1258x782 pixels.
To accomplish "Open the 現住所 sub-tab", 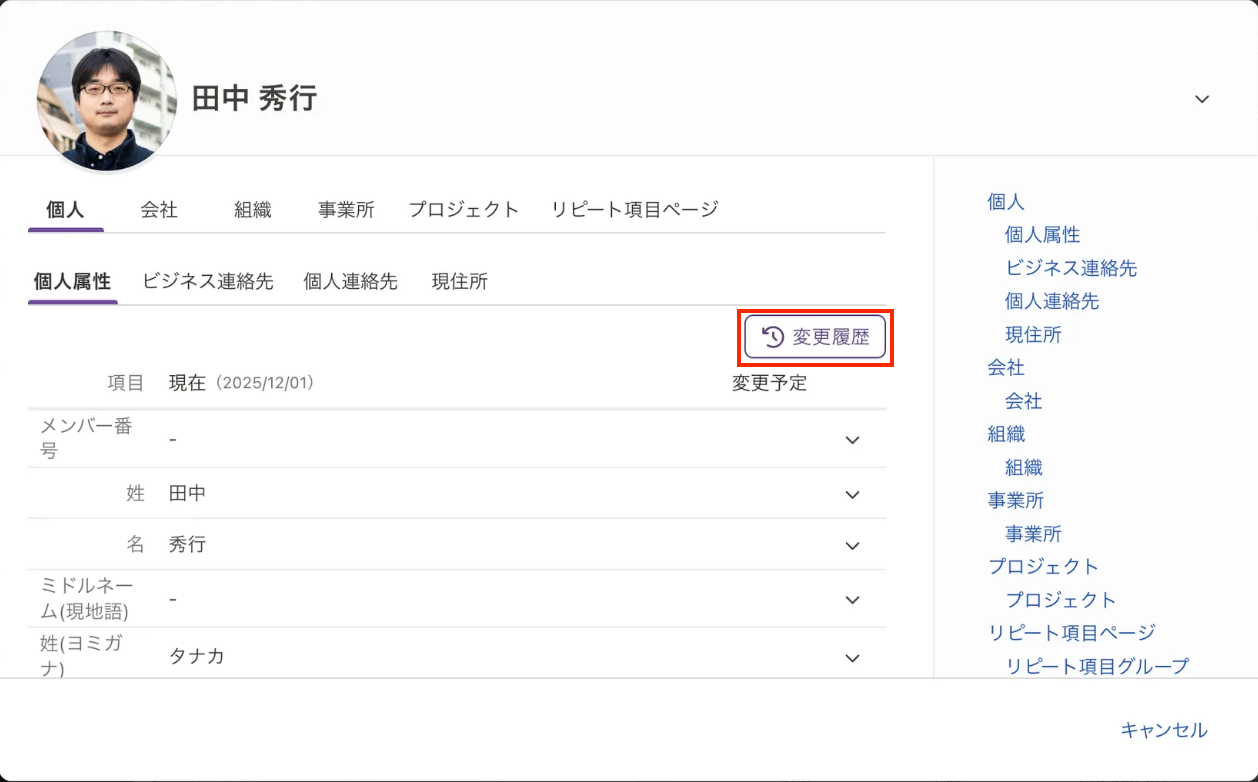I will point(459,282).
